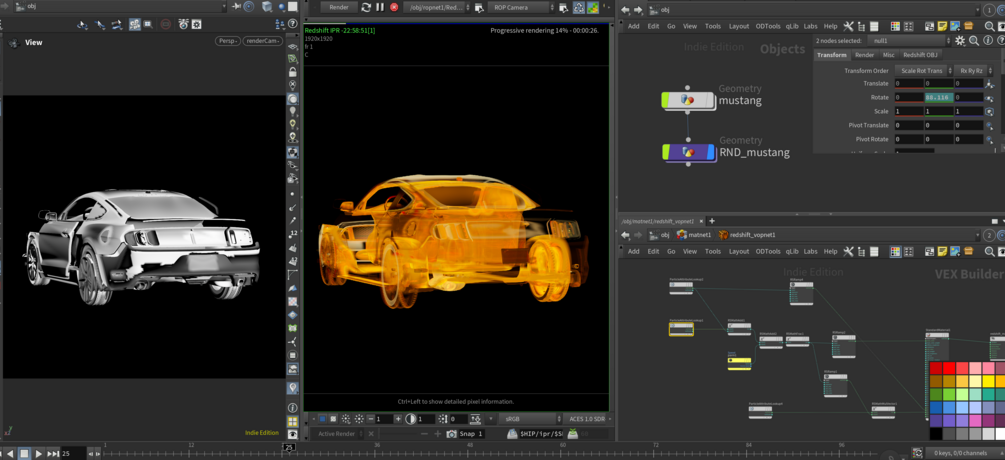Stop the render with the red icon
The height and width of the screenshot is (460, 1005).
394,7
